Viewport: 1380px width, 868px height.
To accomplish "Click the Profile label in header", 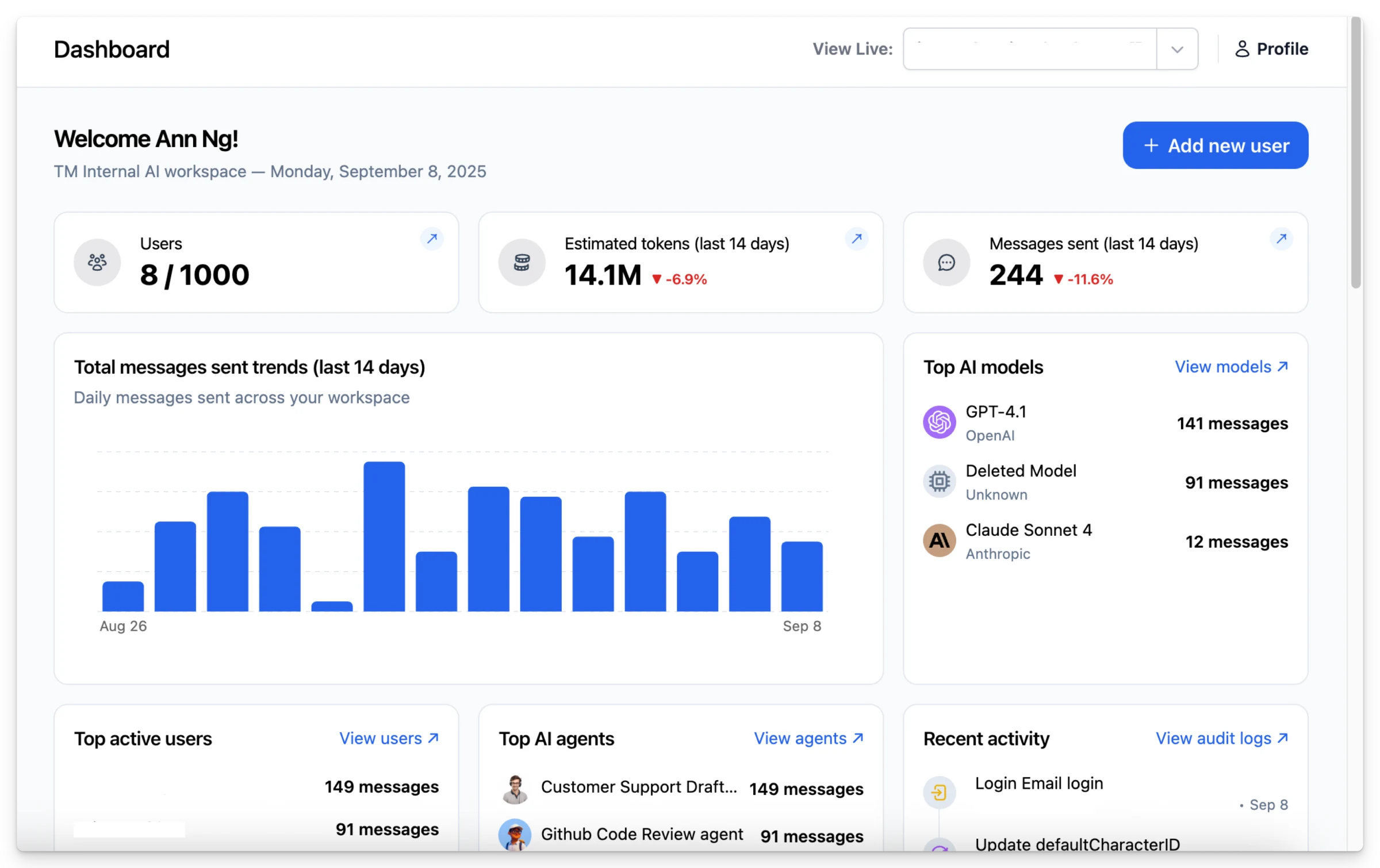I will (x=1282, y=49).
